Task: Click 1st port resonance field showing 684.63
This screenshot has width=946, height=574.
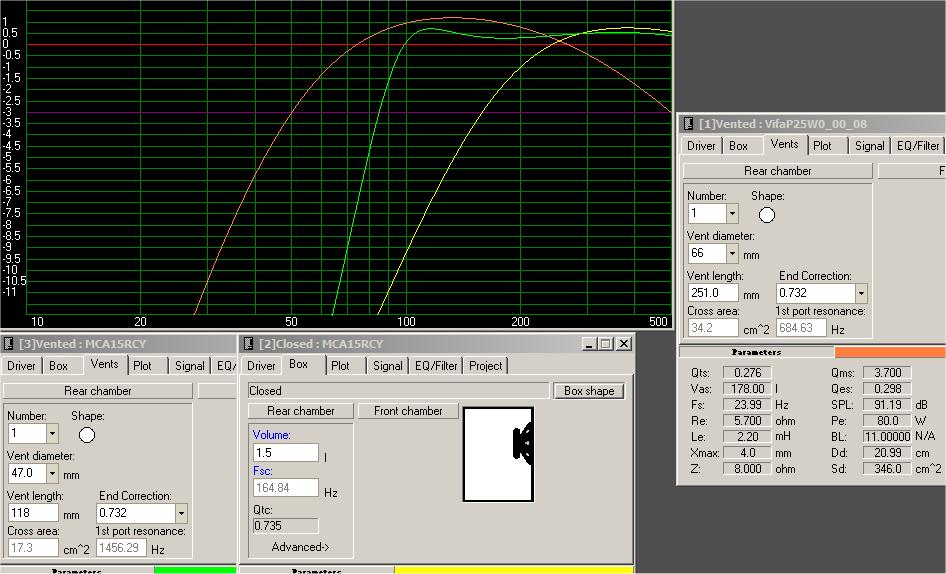Action: [x=801, y=328]
